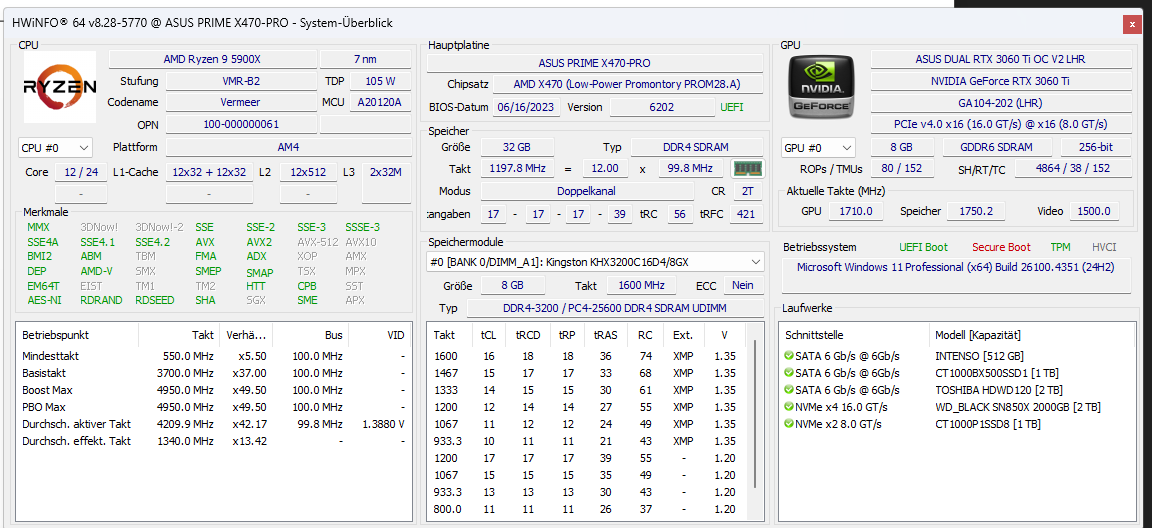Click the 7 nm process field
The image size is (1152, 528).
pos(366,59)
